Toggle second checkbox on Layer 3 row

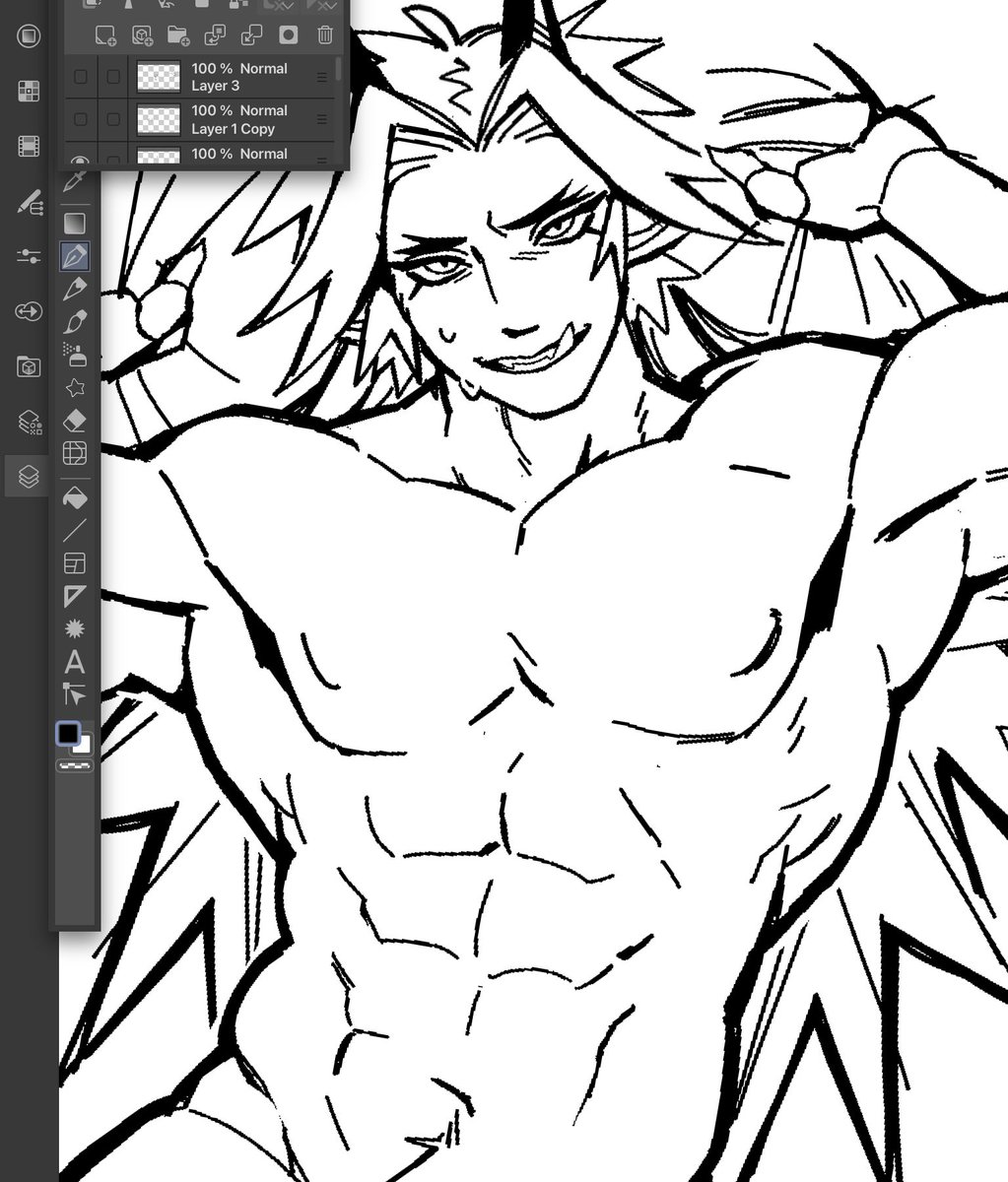pos(114,77)
